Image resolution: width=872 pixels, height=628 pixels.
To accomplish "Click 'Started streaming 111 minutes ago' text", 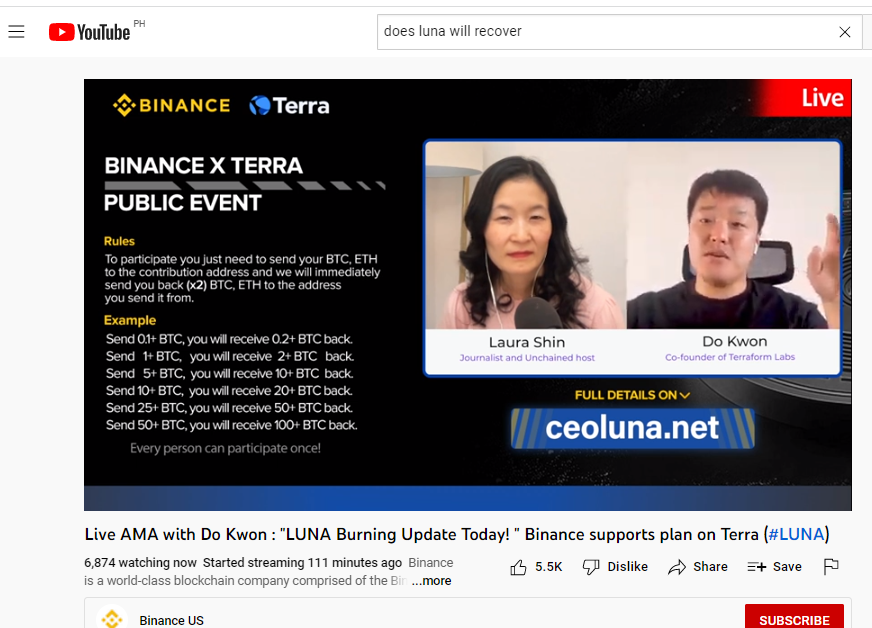I will pos(302,563).
